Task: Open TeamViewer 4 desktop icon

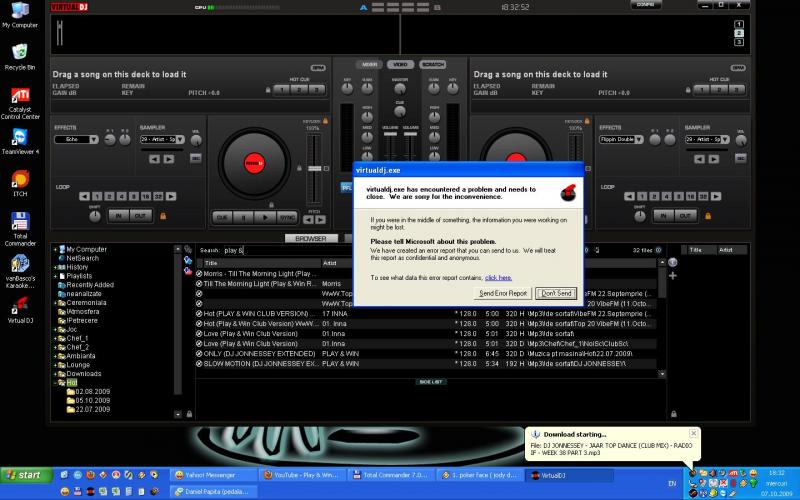Action: coord(20,141)
